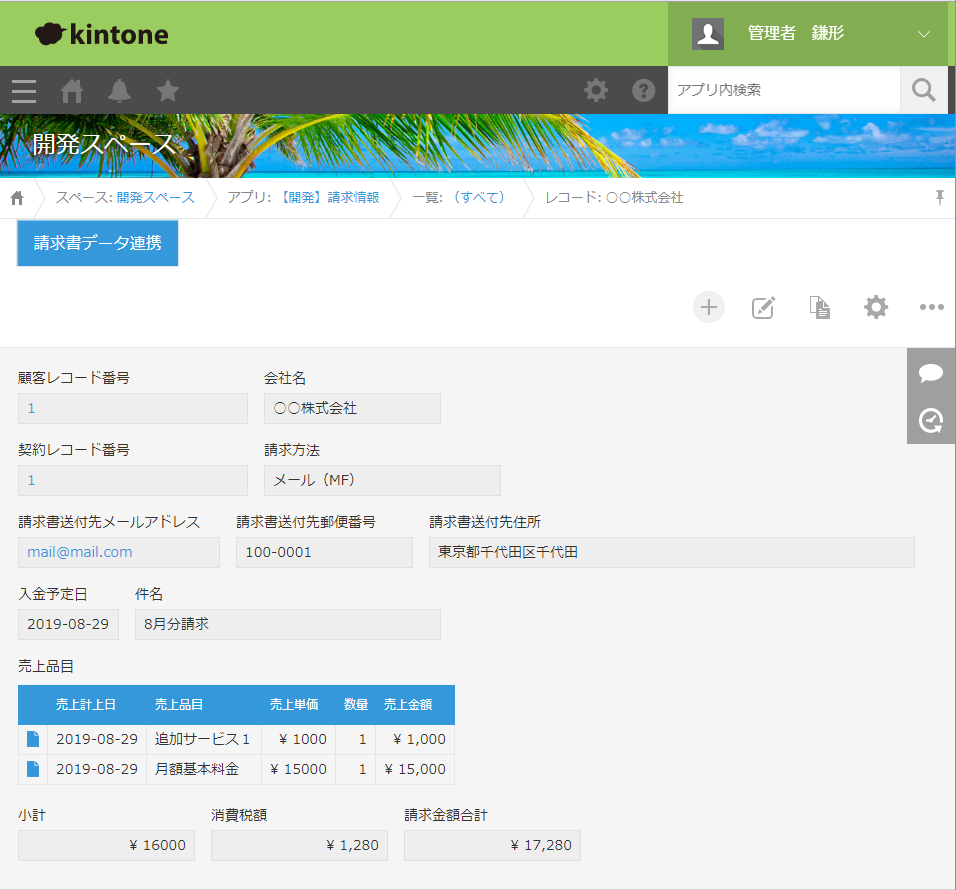Click 売上計上日 column header
The width and height of the screenshot is (956, 890).
pos(86,705)
